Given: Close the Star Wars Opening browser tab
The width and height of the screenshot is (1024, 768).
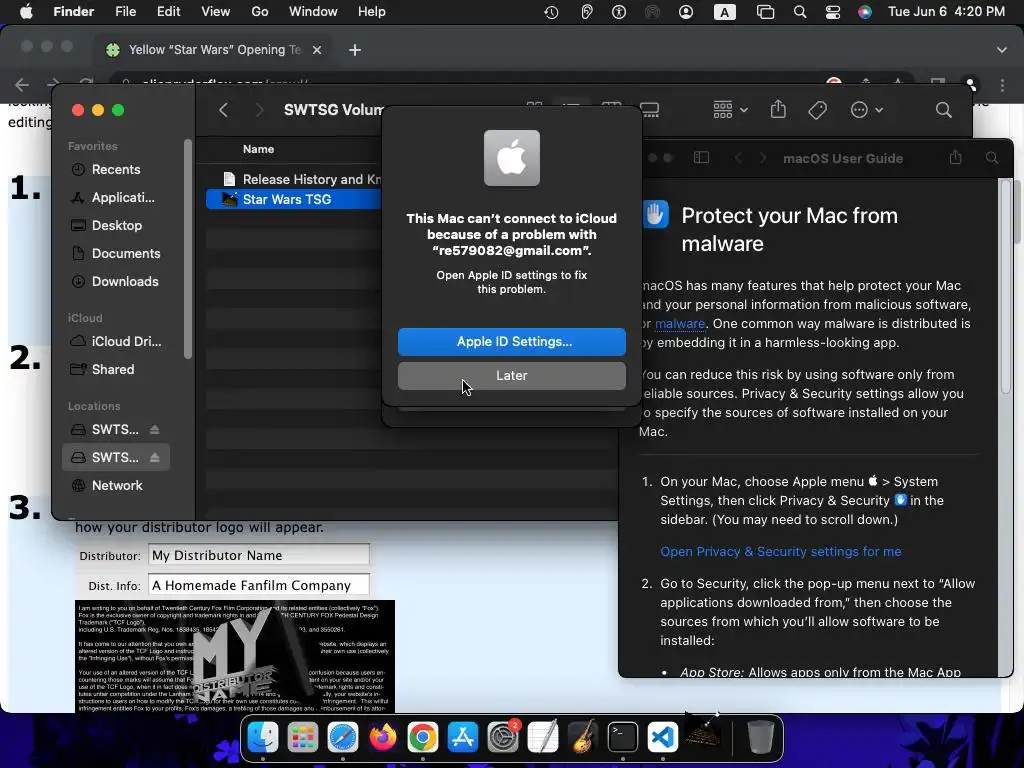Looking at the screenshot, I should click(x=317, y=50).
